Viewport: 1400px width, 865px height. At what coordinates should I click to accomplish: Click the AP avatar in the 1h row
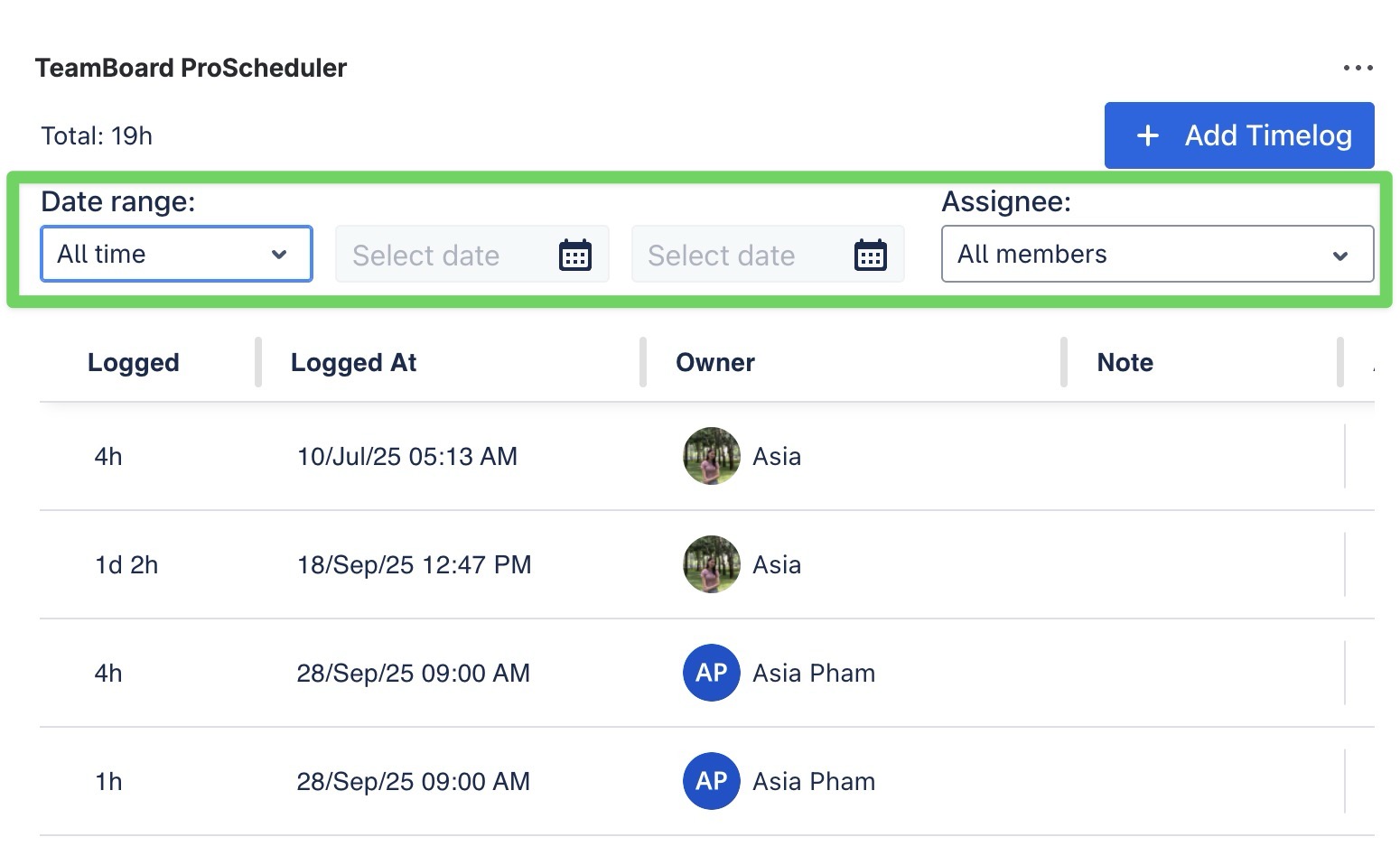pos(712,781)
